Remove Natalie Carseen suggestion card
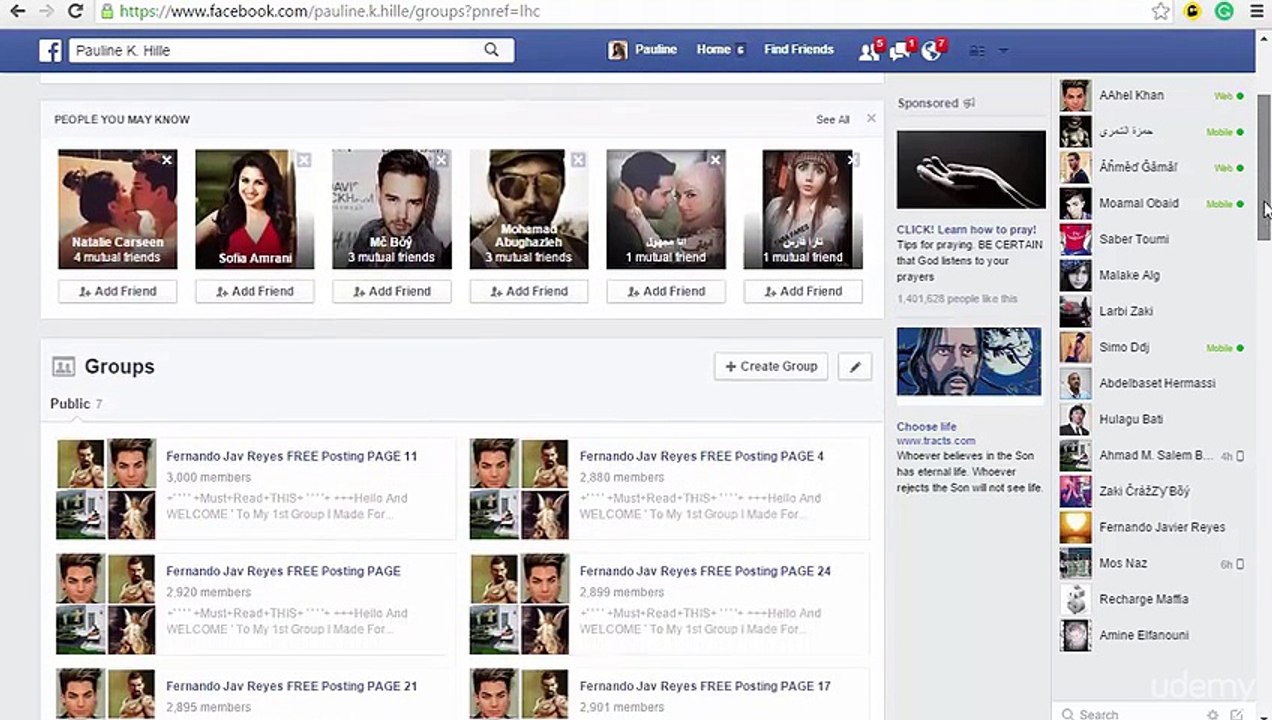Viewport: 1272px width, 720px height. pos(167,160)
